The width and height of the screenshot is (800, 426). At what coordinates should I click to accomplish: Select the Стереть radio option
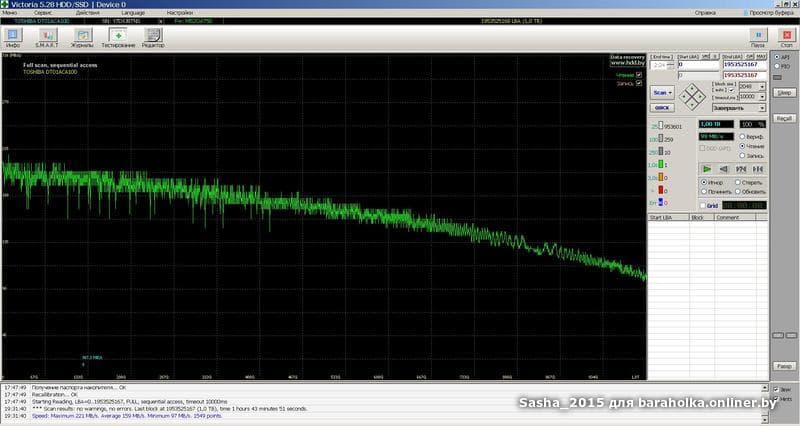pyautogui.click(x=738, y=182)
